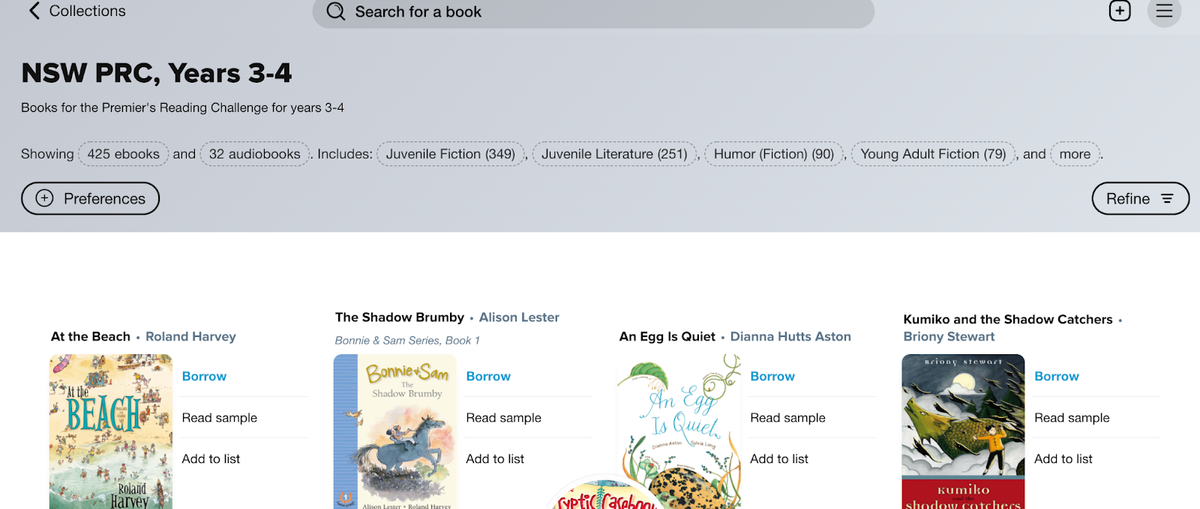Open the Skeptic Casebook floating cover icon
This screenshot has height=509, width=1200.
605,497
